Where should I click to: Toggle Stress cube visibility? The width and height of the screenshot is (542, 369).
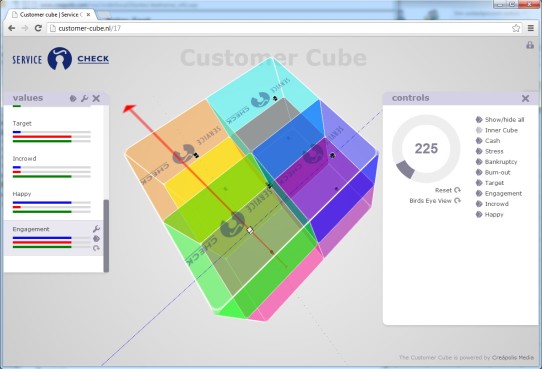(x=490, y=151)
